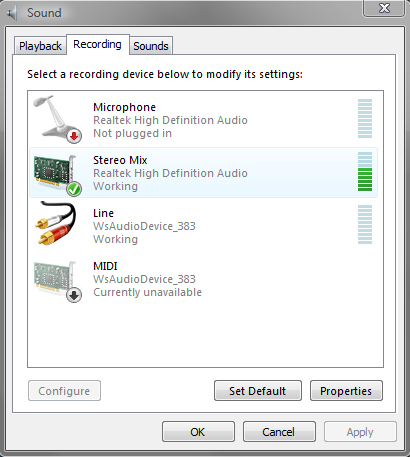Click 'WsAudioDevice_383' under MIDI
The width and height of the screenshot is (410, 457).
[144, 279]
